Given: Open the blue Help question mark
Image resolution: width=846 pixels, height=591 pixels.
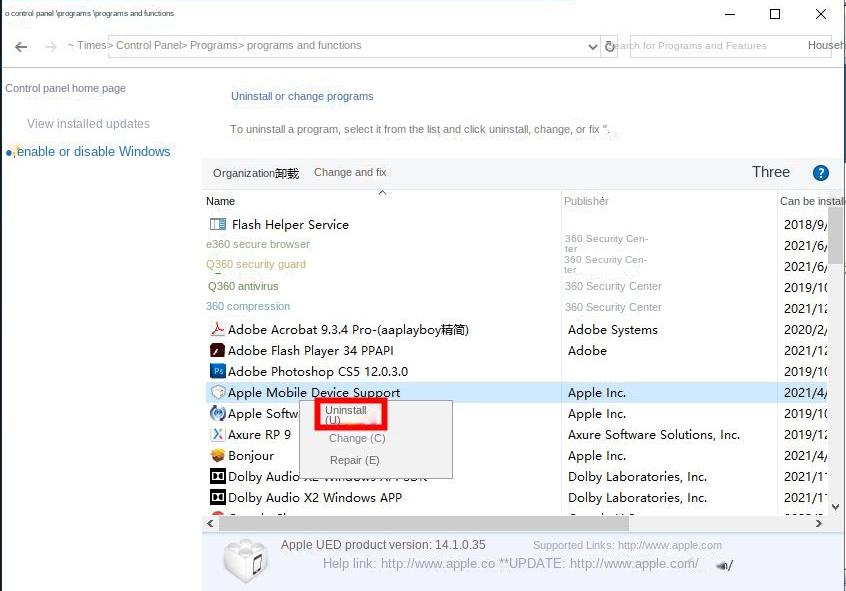Looking at the screenshot, I should (820, 172).
